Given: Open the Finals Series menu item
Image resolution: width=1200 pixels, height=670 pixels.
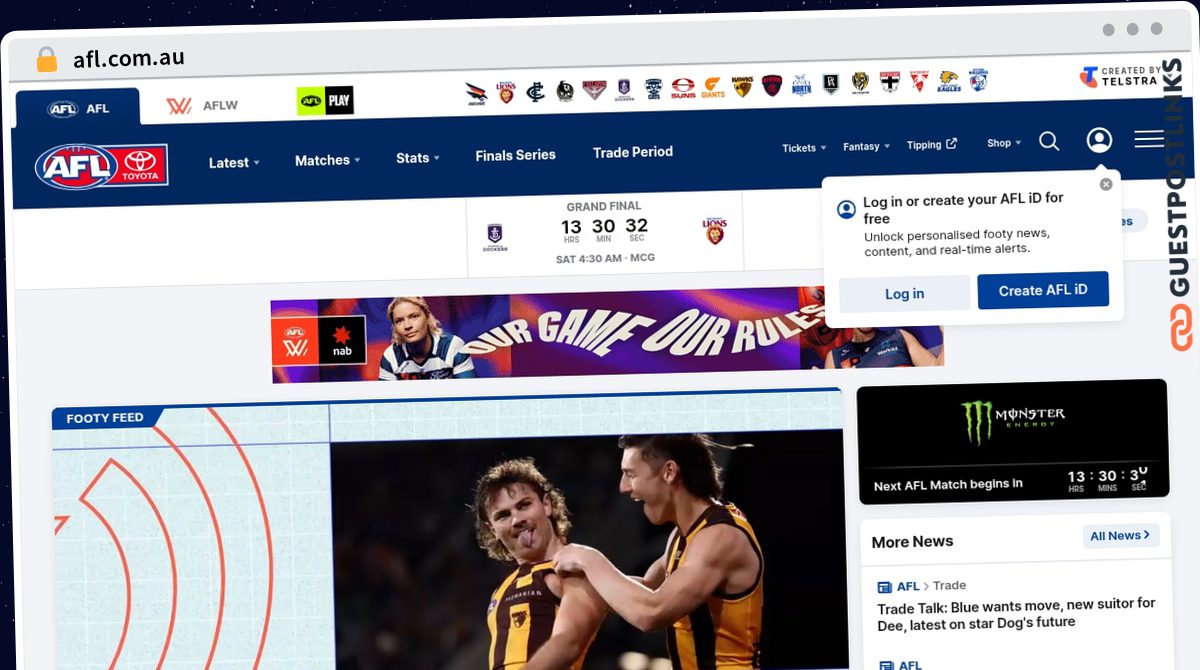Looking at the screenshot, I should (515, 155).
